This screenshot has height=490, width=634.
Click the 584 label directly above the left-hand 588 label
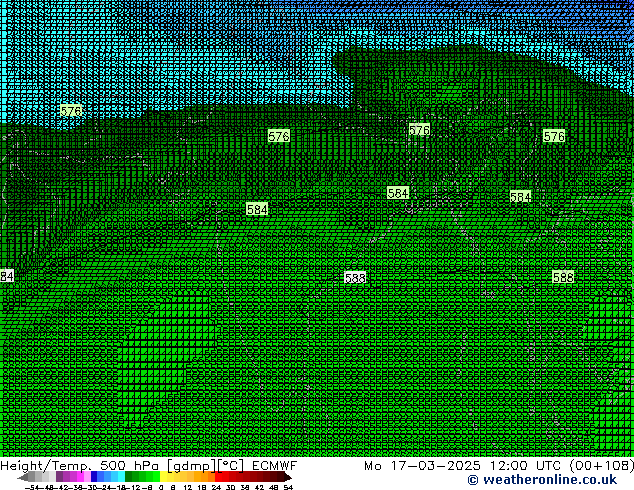point(398,193)
